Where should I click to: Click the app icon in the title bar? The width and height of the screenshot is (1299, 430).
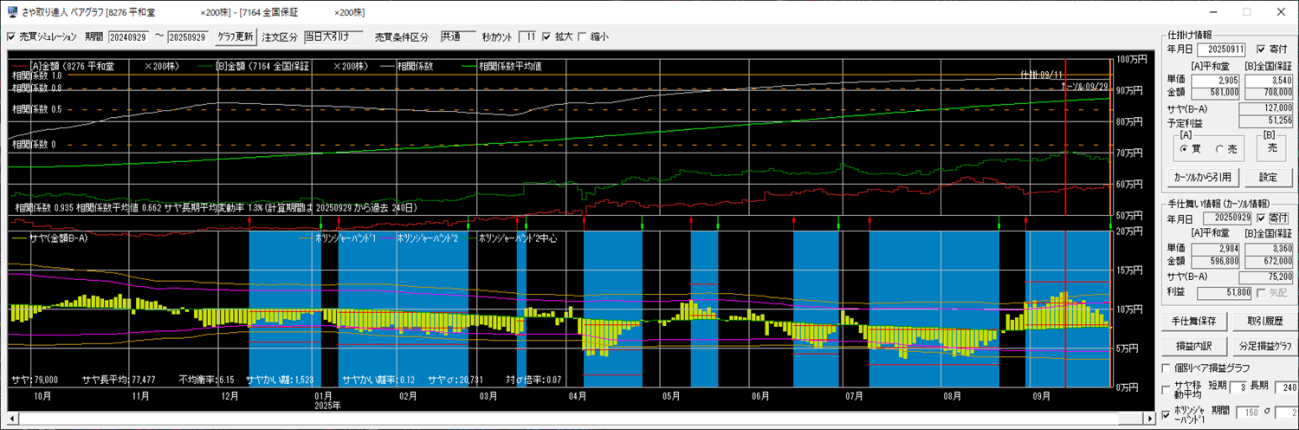click(x=11, y=12)
